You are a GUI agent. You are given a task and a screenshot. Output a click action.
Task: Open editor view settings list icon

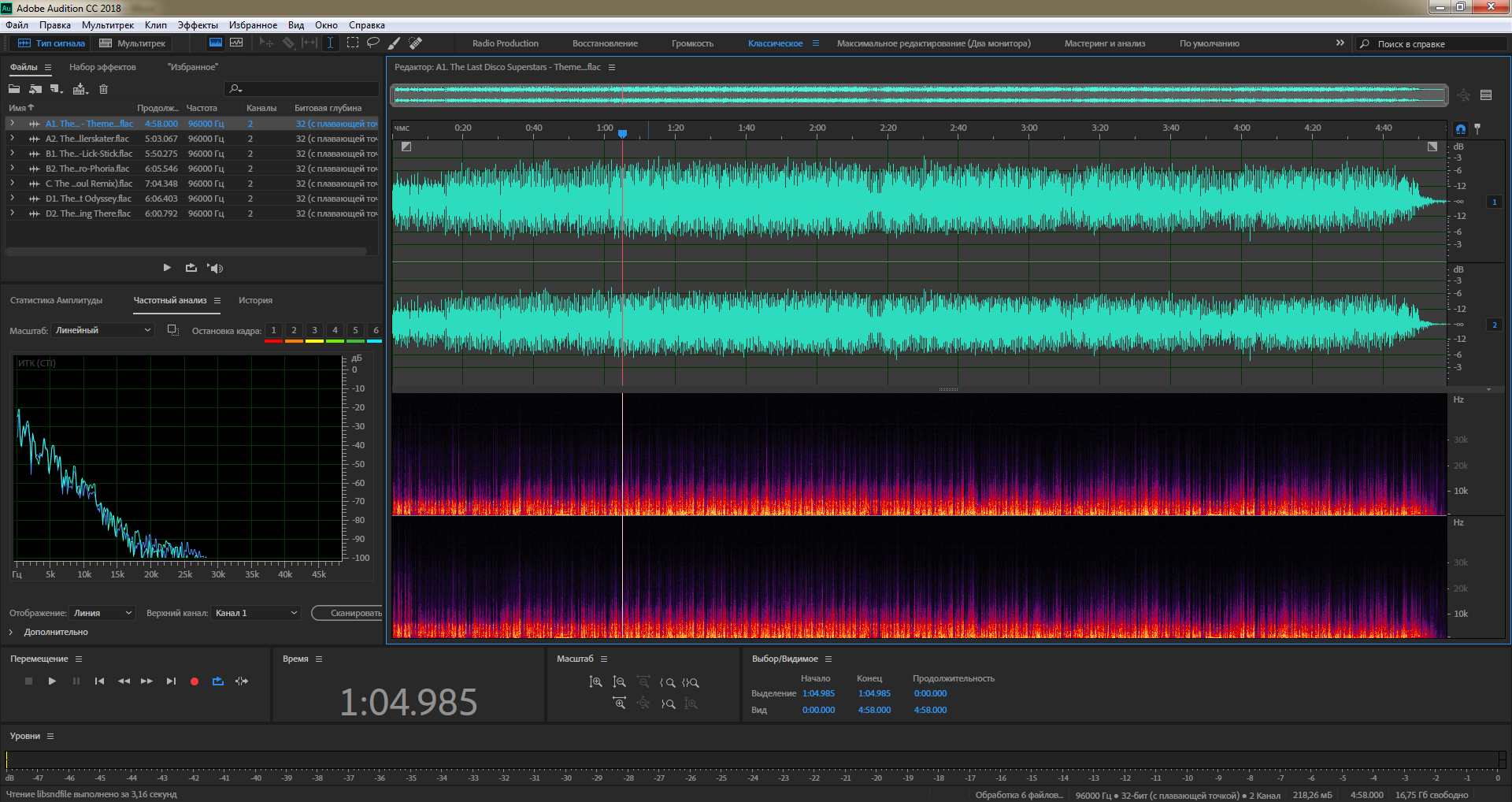1486,95
